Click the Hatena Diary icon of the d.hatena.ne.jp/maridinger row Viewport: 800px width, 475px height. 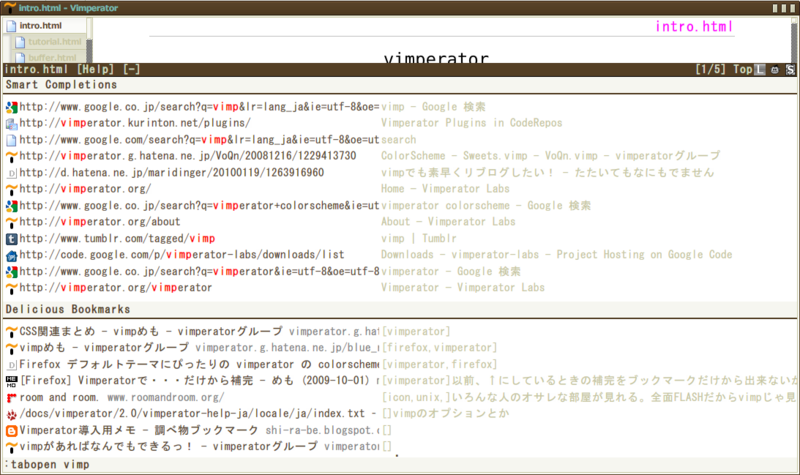coord(11,173)
